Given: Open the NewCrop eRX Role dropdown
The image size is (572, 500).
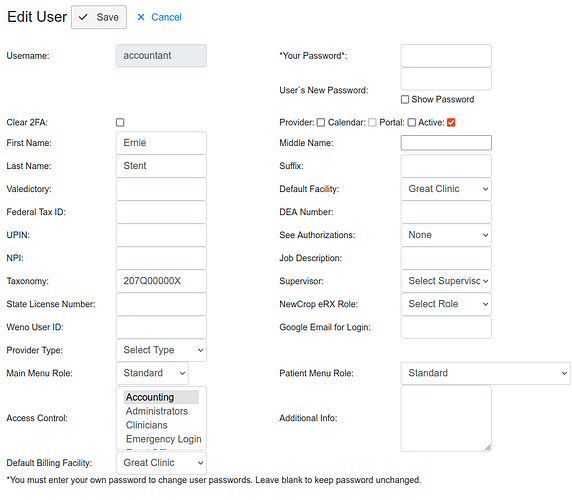Looking at the screenshot, I should pyautogui.click(x=446, y=304).
